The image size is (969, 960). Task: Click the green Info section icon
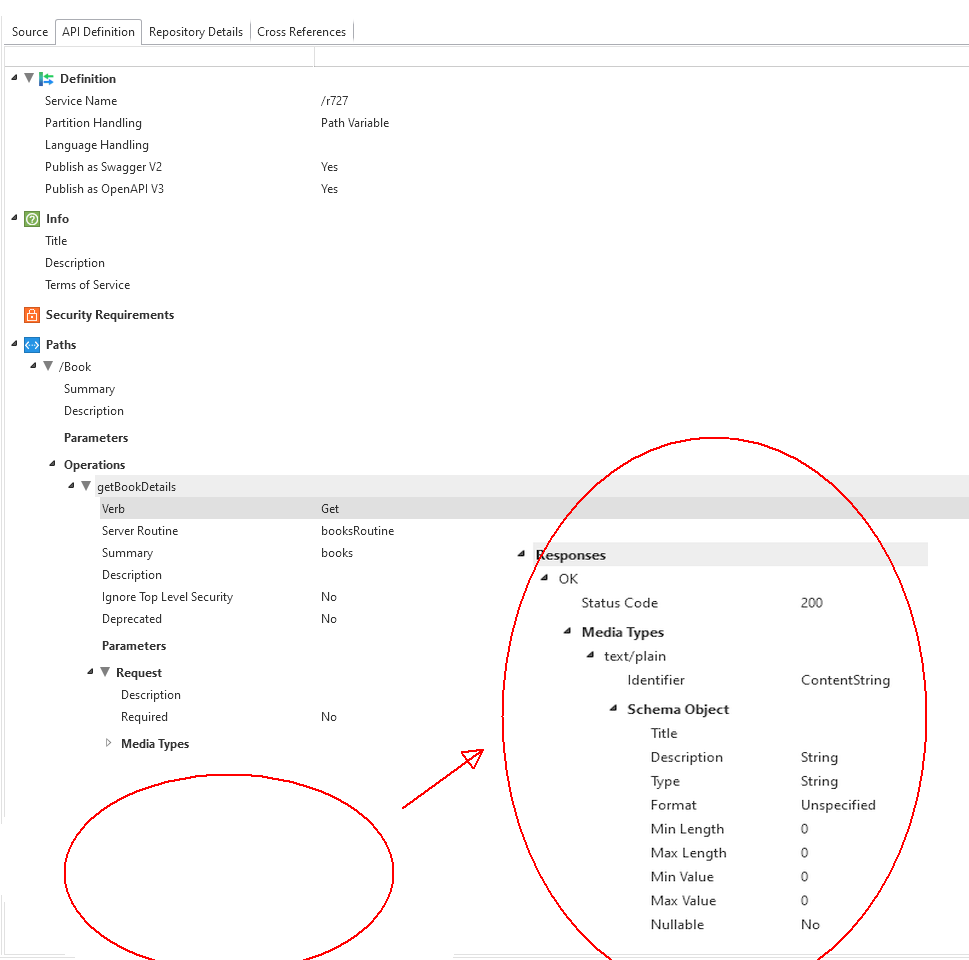pyautogui.click(x=32, y=219)
